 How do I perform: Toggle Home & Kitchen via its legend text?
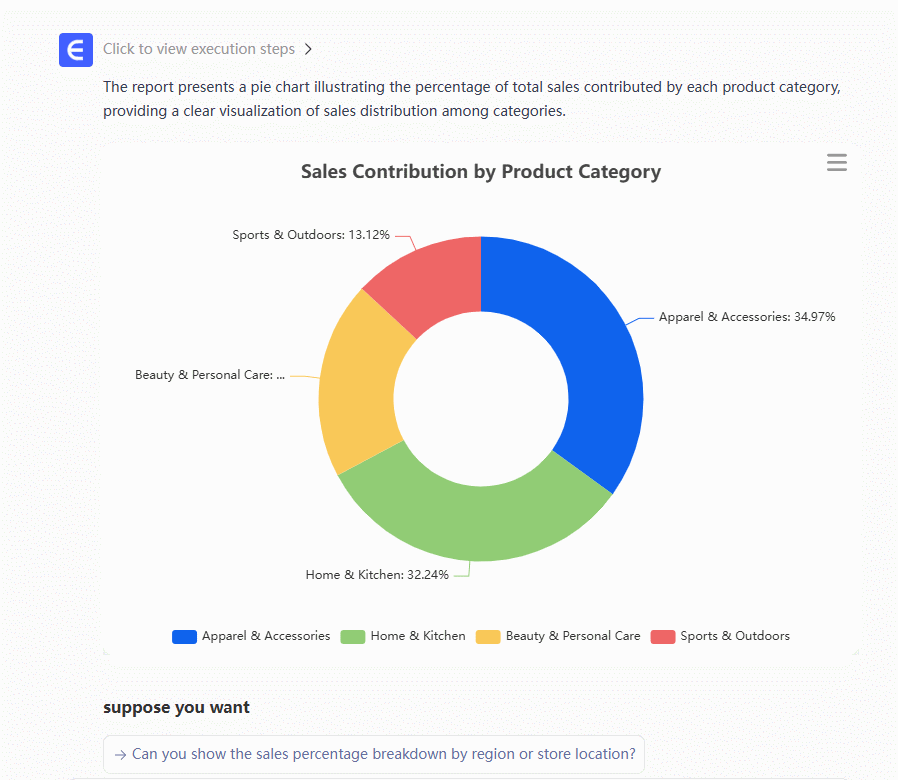pyautogui.click(x=418, y=636)
